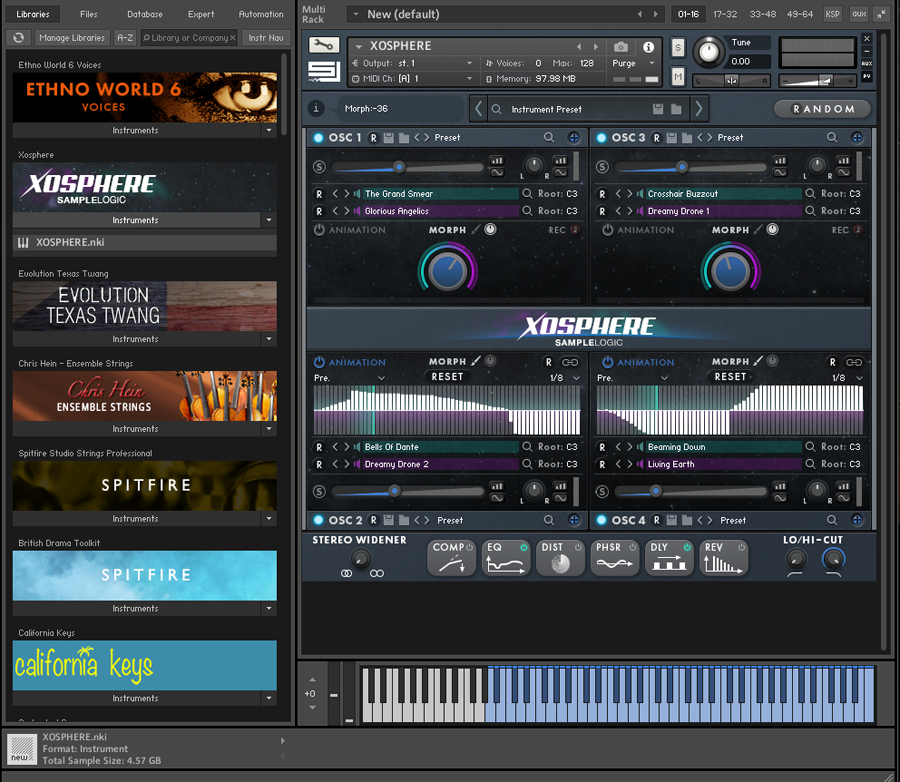The image size is (900, 782).
Task: Open the instrument info icon next to the camera
Action: pos(648,47)
